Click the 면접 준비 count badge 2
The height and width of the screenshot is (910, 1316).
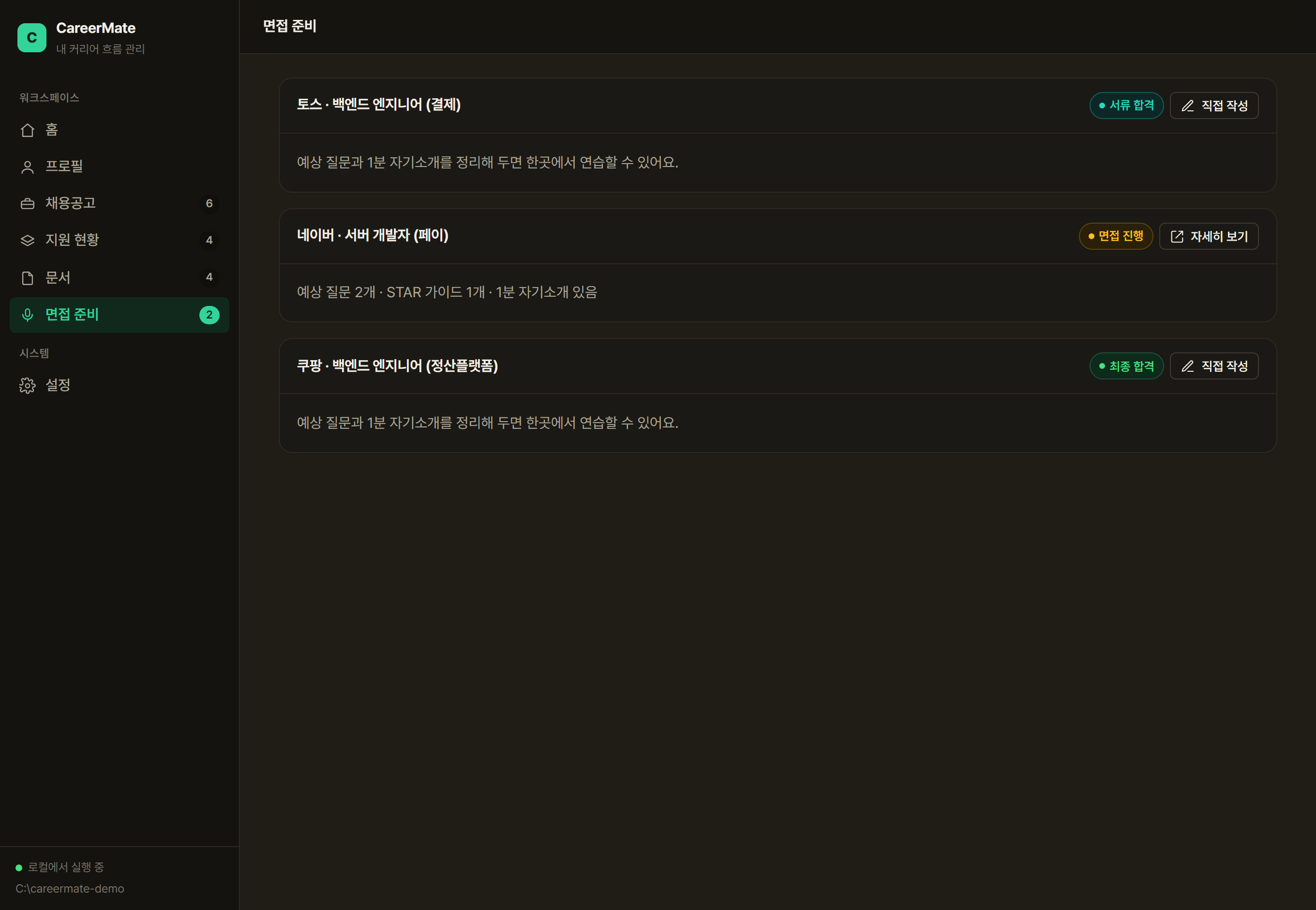click(209, 315)
